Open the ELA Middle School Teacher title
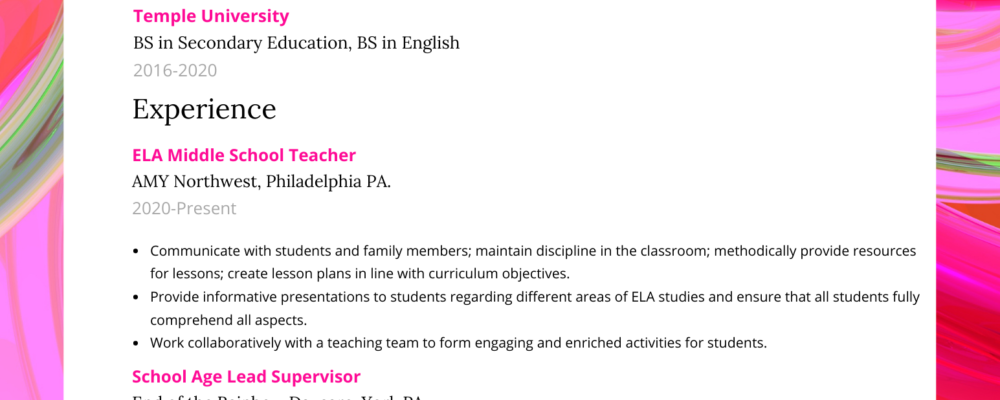Image resolution: width=1000 pixels, height=400 pixels. click(x=244, y=155)
